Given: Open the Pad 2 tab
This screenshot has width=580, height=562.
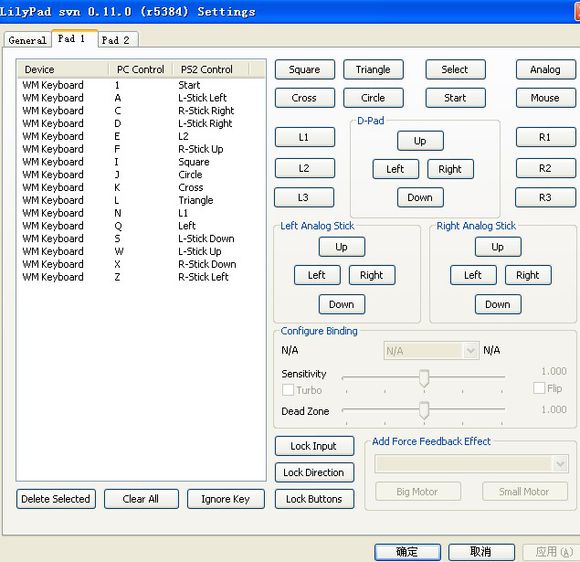Looking at the screenshot, I should click(117, 40).
